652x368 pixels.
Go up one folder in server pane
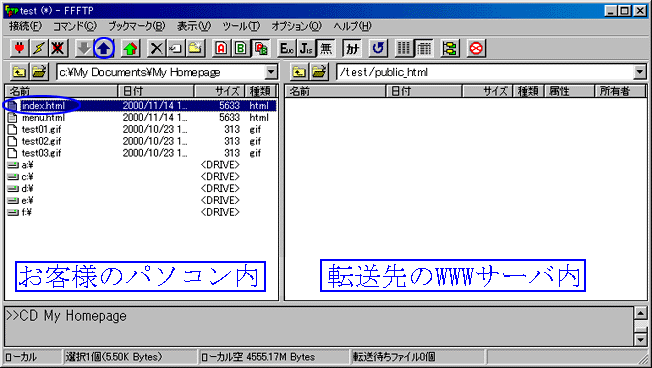click(299, 72)
